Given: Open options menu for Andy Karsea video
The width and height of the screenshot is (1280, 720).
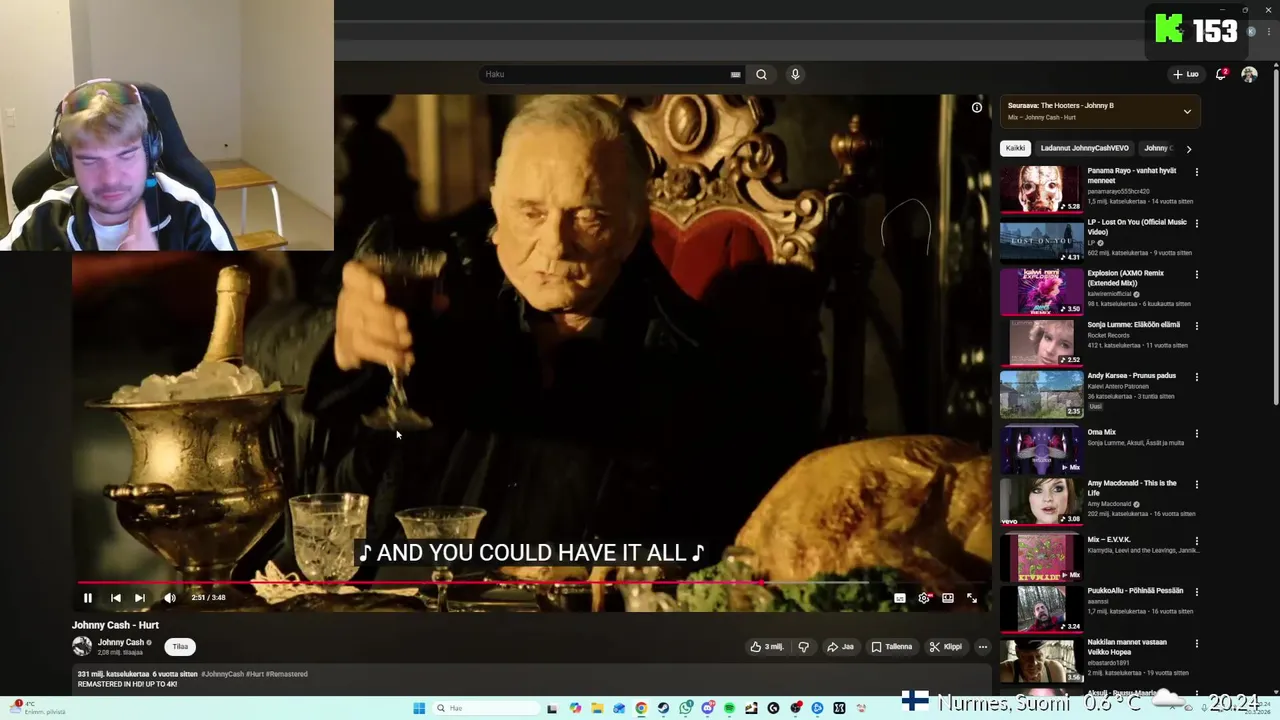Looking at the screenshot, I should (x=1197, y=377).
